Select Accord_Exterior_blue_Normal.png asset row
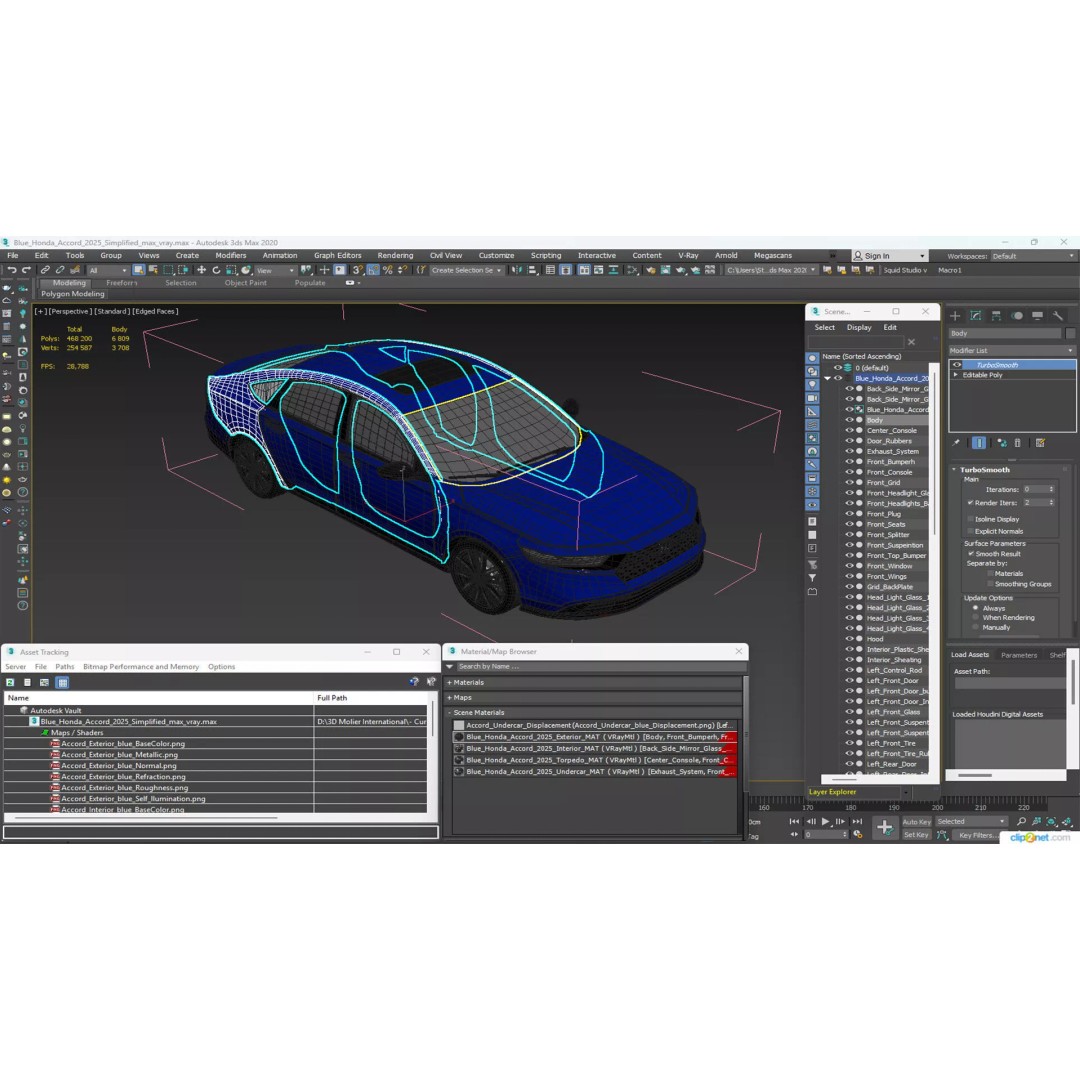This screenshot has height=1080, width=1080. tap(216, 766)
